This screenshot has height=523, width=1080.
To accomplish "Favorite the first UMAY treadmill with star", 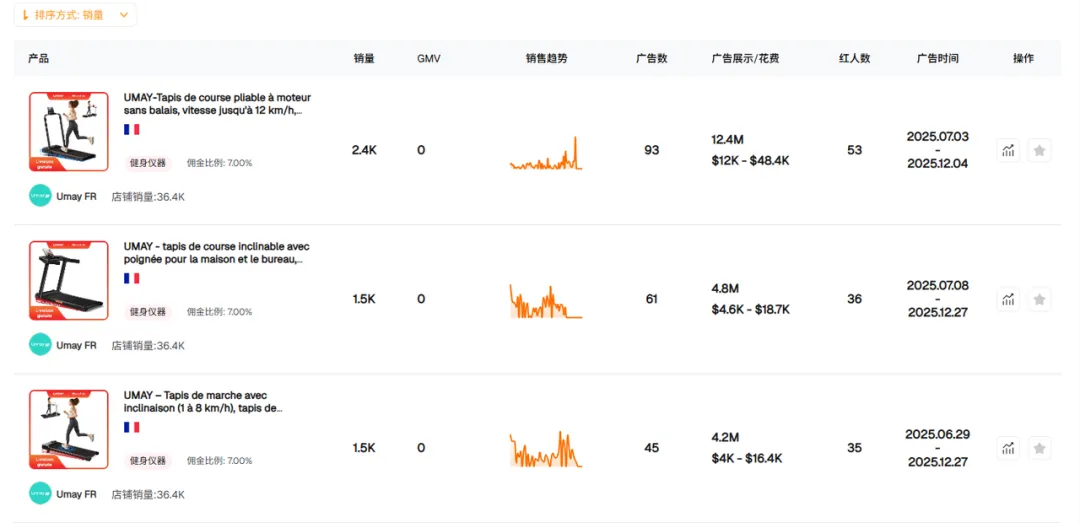I will (1039, 150).
